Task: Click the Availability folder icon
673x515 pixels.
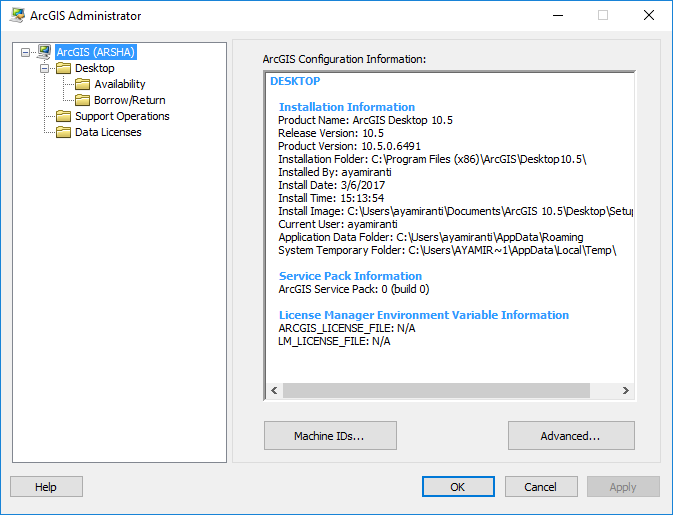Action: pos(82,84)
